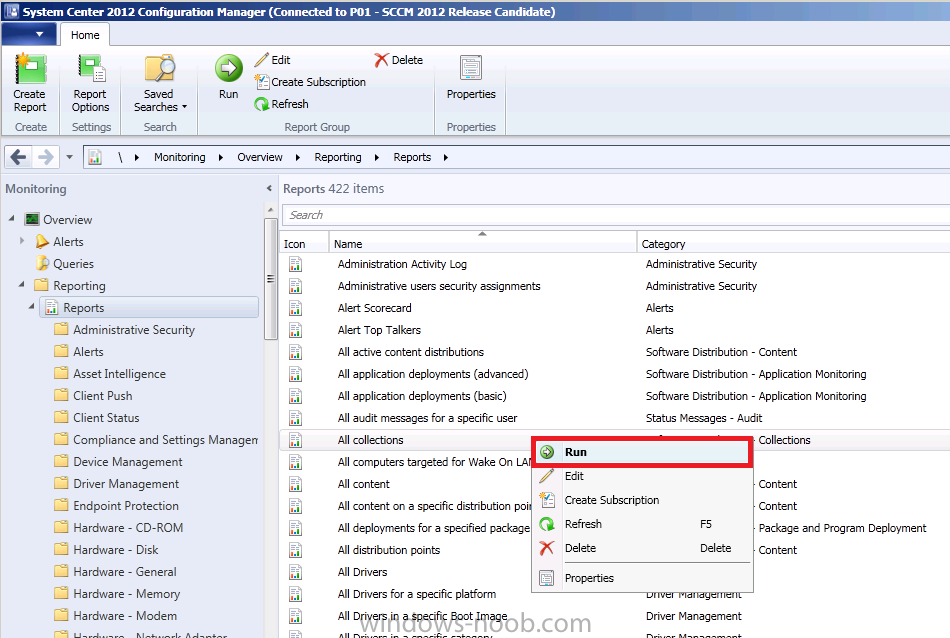Click the Hardware - Disk folder icon
950x638 pixels.
pyautogui.click(x=61, y=549)
